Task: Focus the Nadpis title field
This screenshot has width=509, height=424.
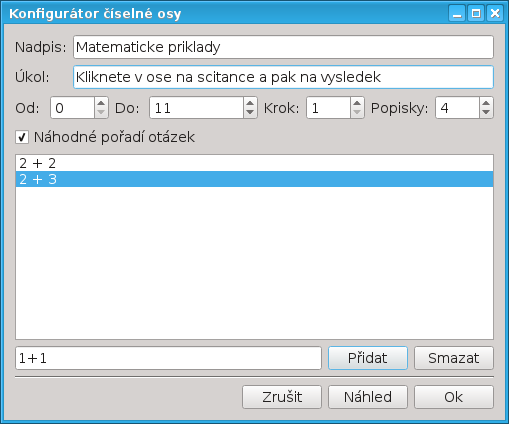Action: pyautogui.click(x=283, y=47)
